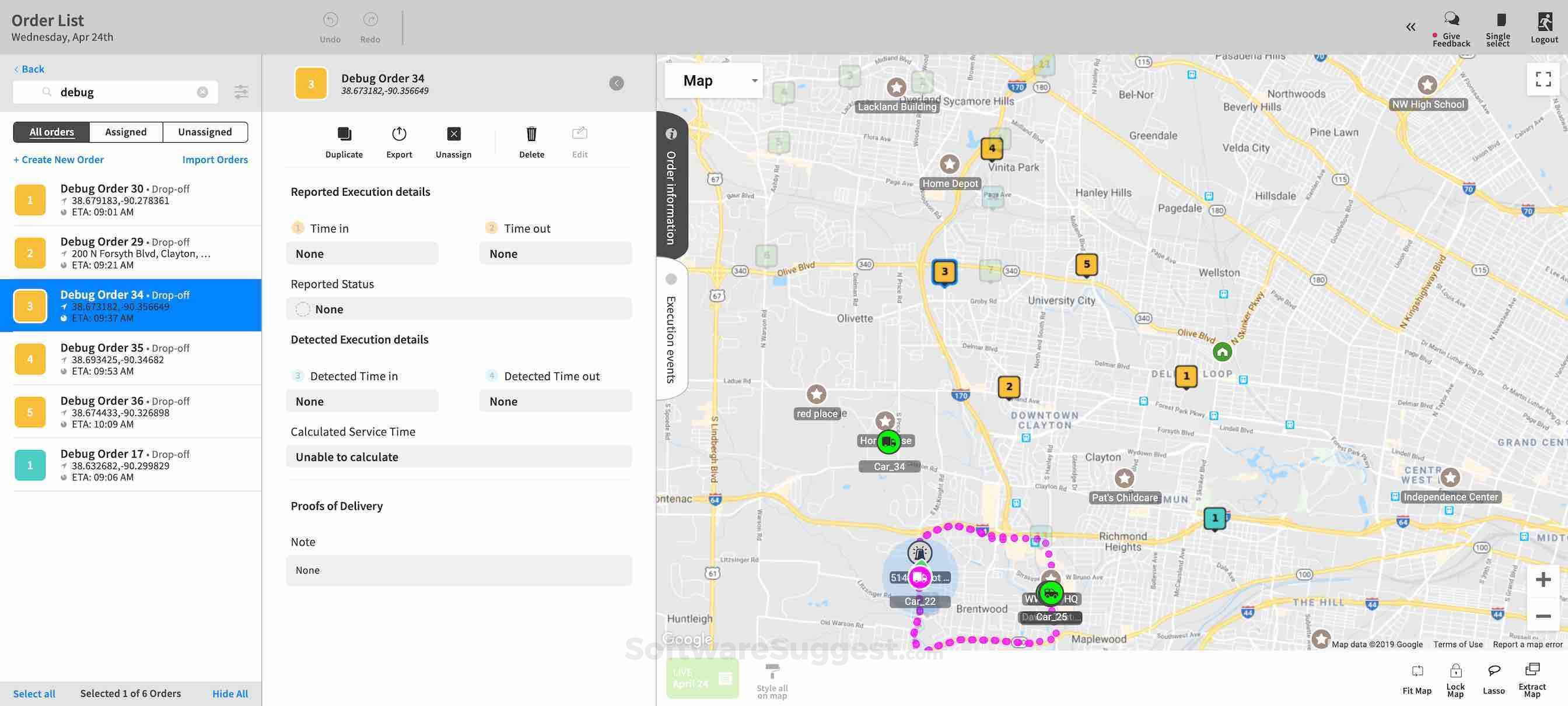The width and height of the screenshot is (1568, 706).
Task: Zoom in the map with plus
Action: 1542,579
